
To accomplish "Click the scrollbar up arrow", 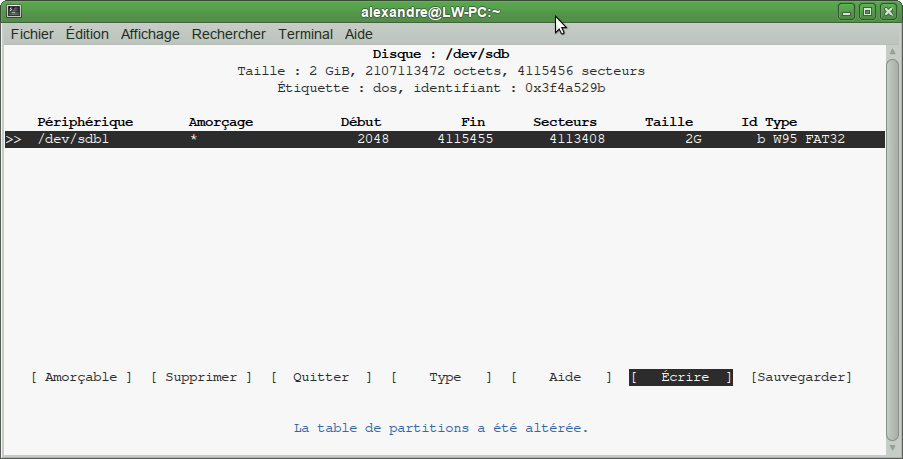I will [x=893, y=51].
